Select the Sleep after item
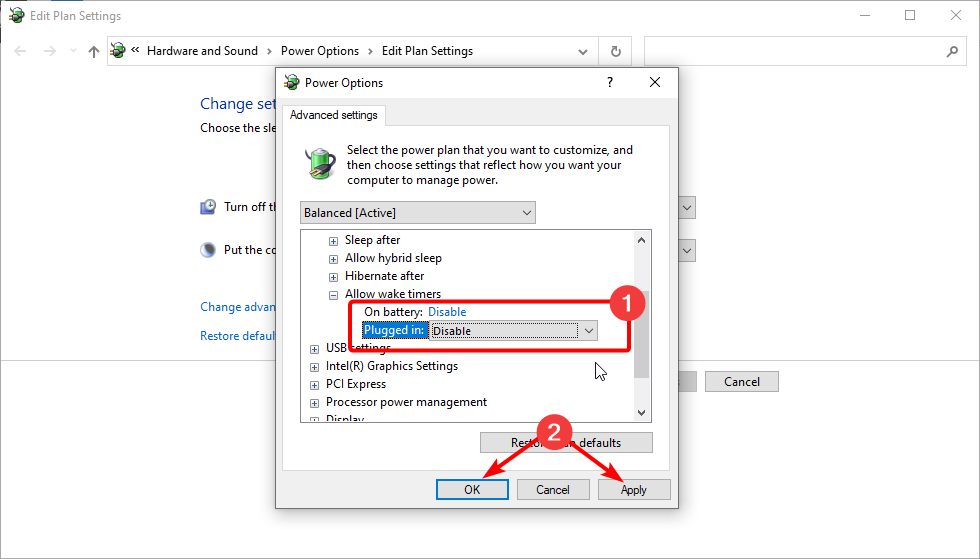 (372, 239)
